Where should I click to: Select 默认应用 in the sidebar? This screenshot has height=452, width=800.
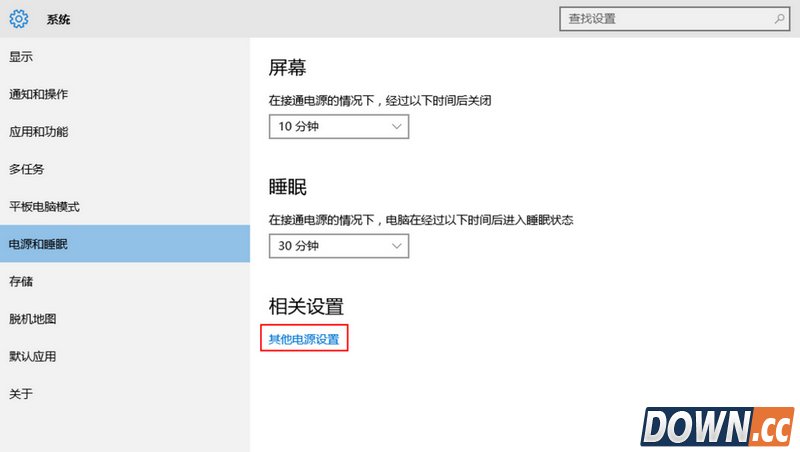click(x=125, y=356)
